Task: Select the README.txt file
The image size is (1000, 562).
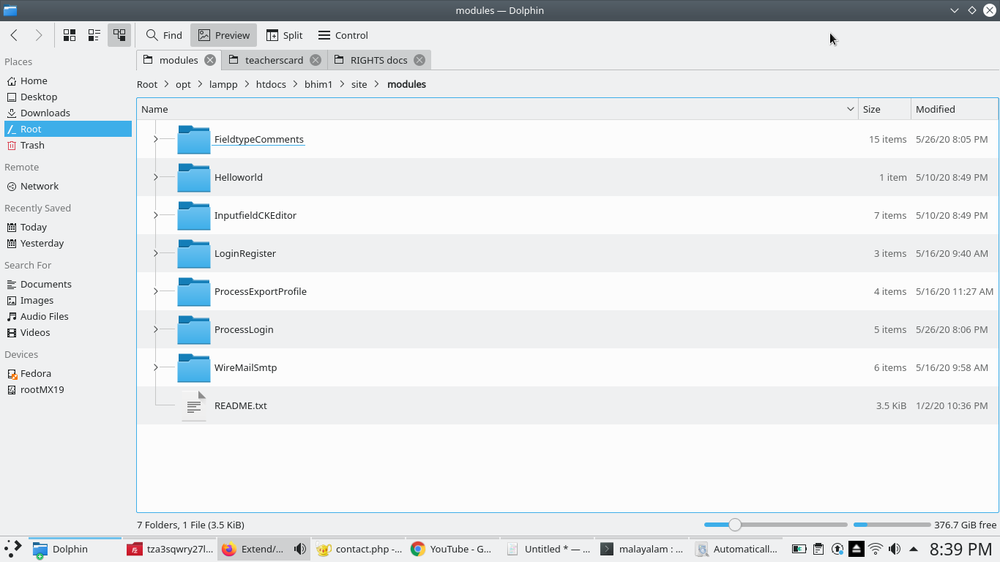Action: [x=240, y=406]
